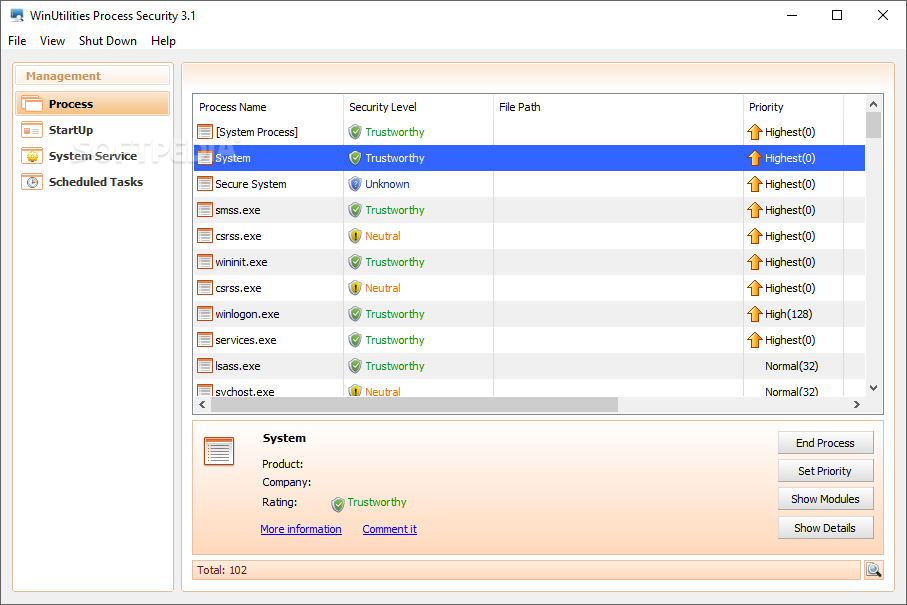Click the vertical scrollbar thumb

click(x=873, y=125)
